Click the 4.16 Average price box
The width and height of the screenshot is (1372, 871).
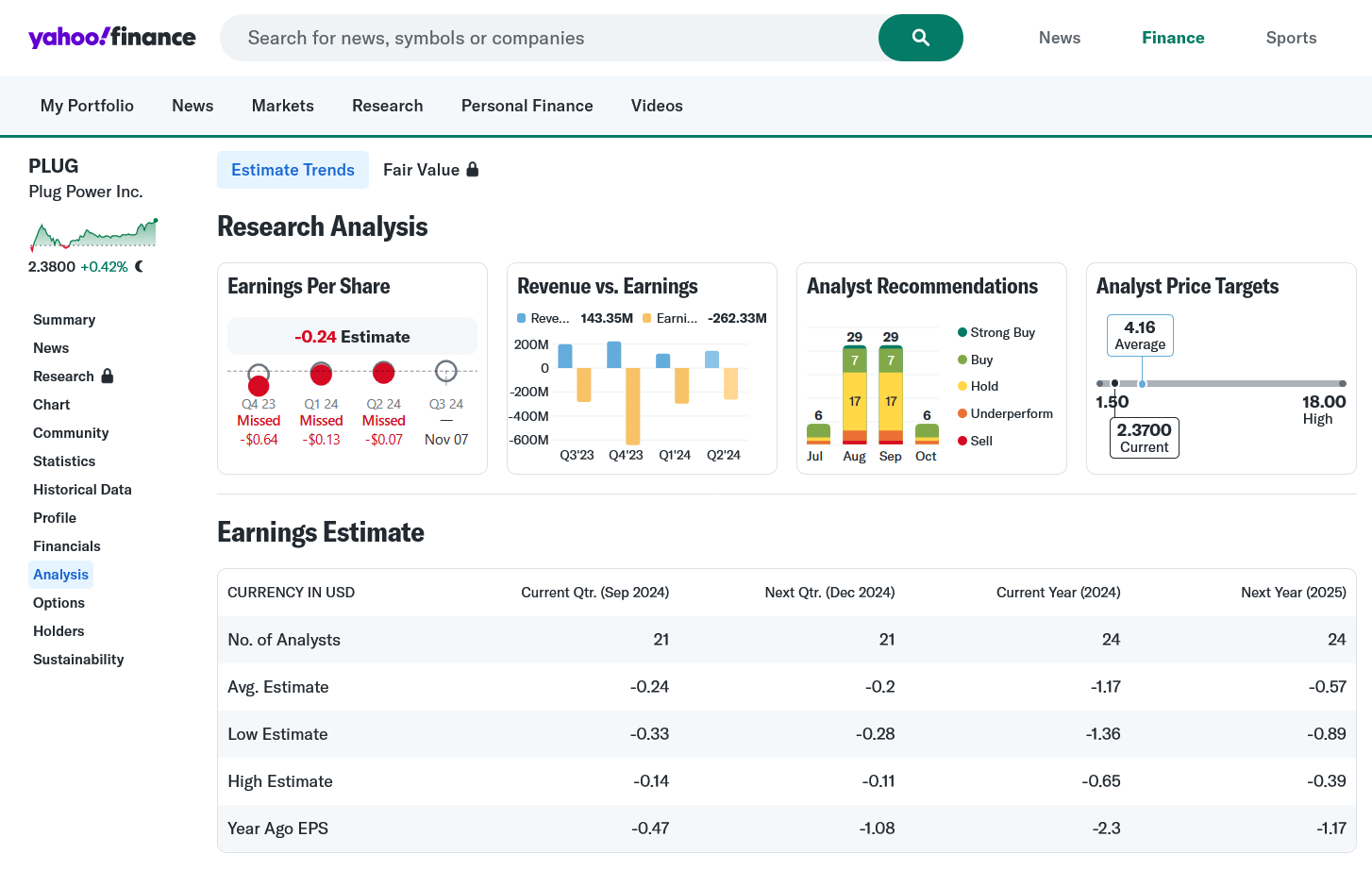click(1140, 335)
